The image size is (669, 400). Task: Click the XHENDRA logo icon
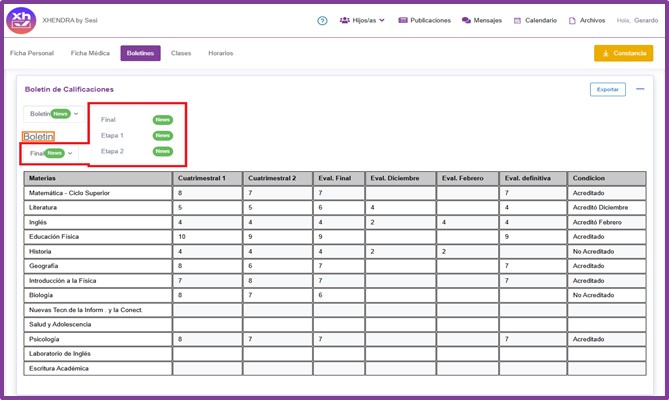point(21,20)
